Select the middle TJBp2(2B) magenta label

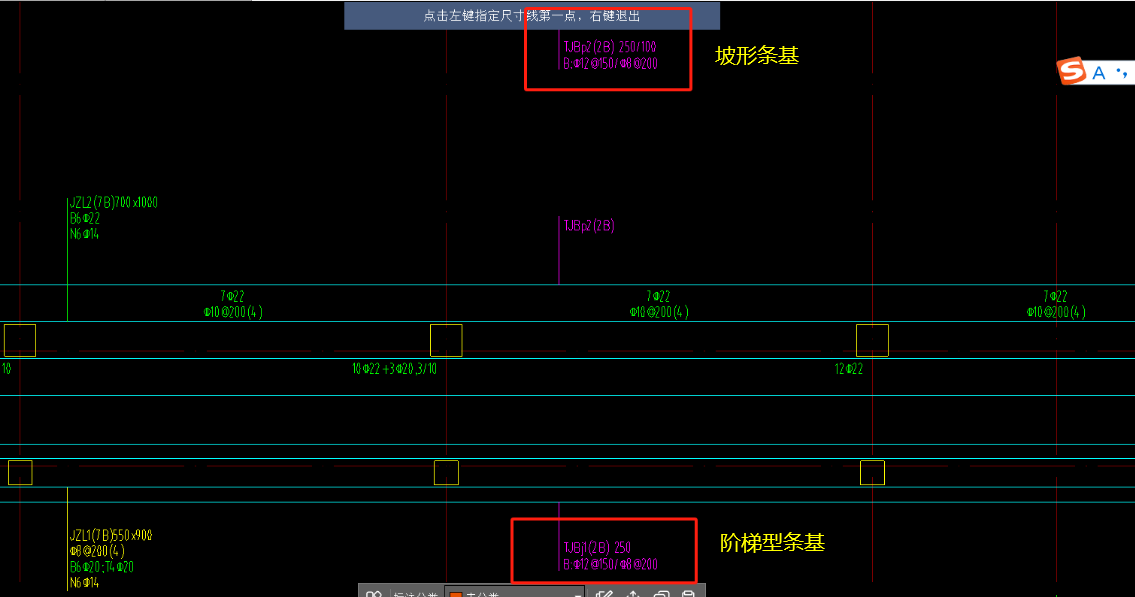(588, 226)
